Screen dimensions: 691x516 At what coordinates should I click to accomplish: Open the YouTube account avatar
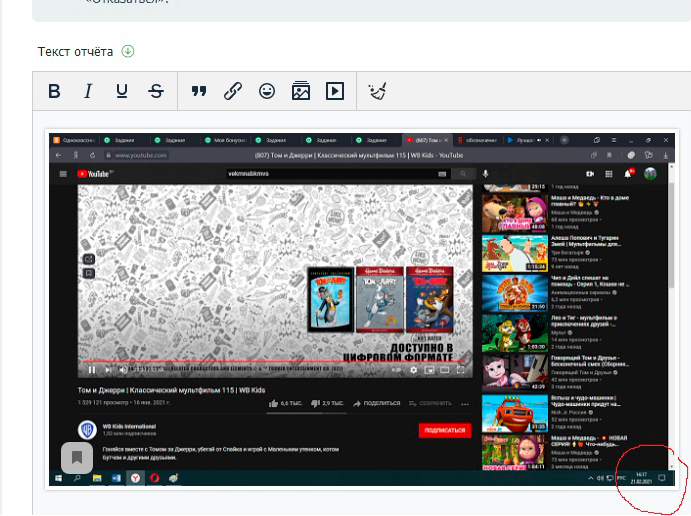coord(650,174)
